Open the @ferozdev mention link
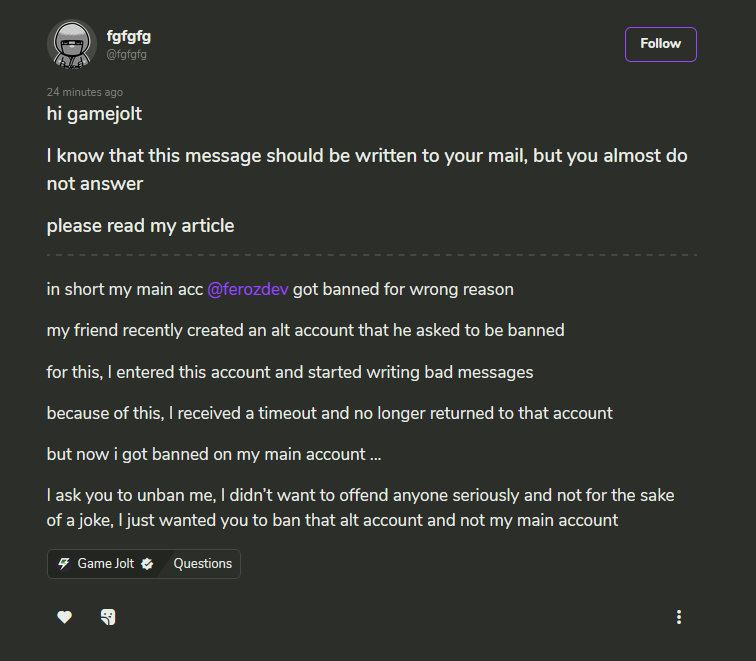Image resolution: width=756 pixels, height=661 pixels. (248, 289)
